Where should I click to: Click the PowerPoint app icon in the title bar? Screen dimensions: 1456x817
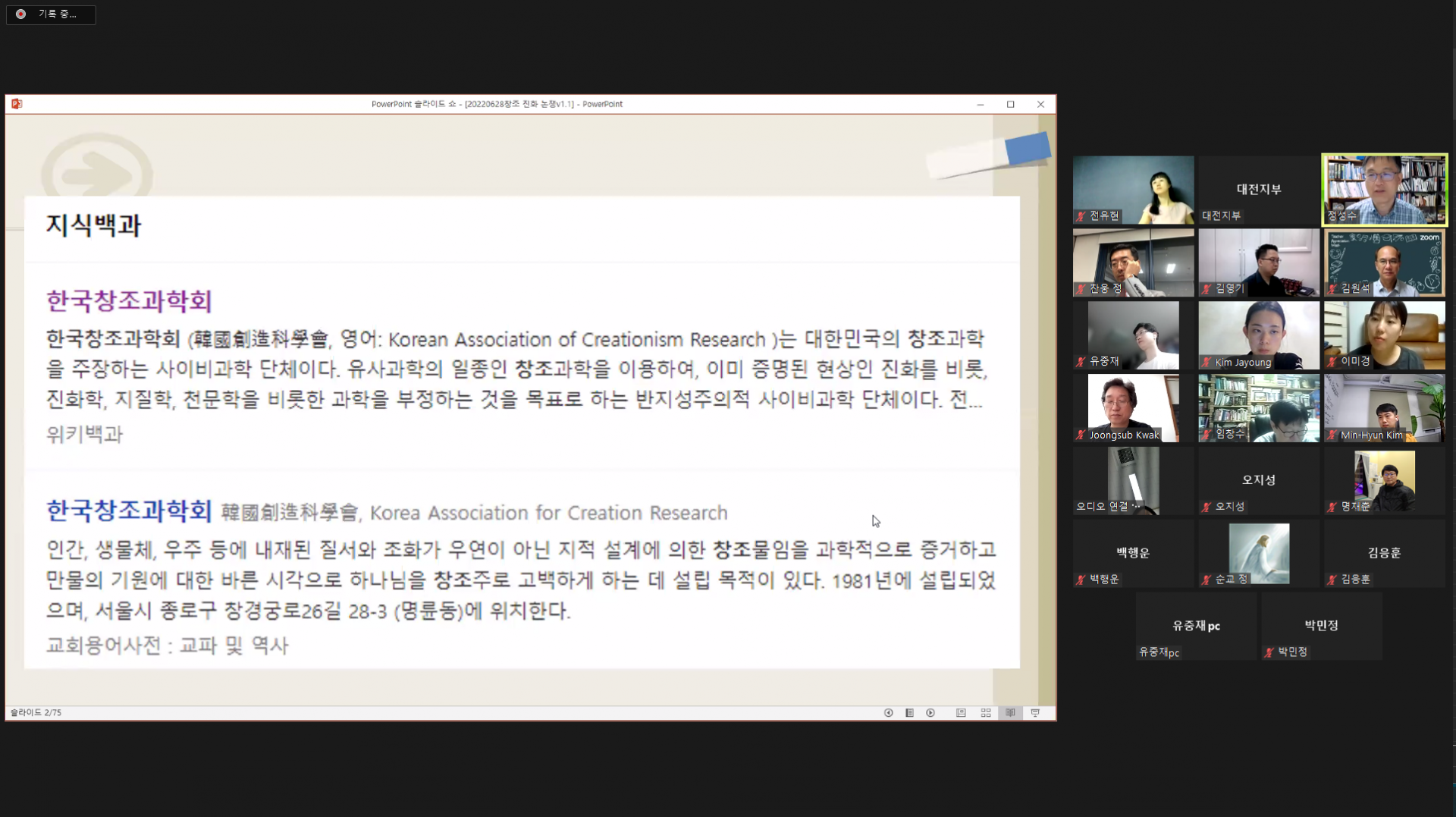17,104
